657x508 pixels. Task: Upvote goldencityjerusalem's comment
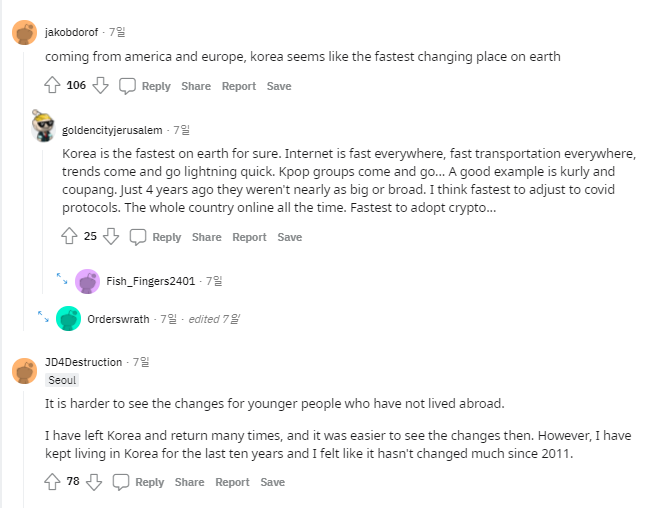69,236
